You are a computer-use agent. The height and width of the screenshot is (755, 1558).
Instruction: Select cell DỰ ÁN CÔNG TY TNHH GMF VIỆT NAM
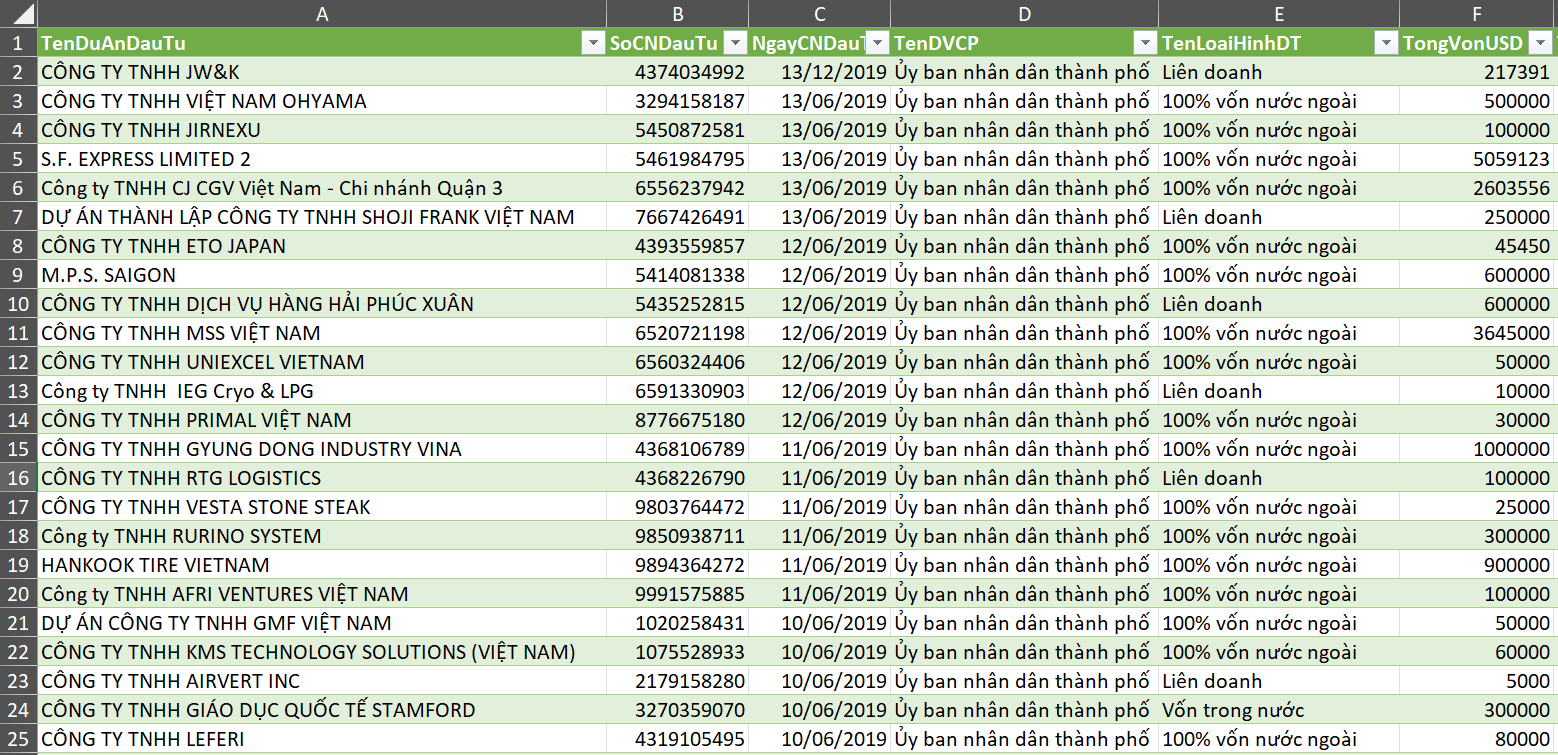tap(321, 623)
